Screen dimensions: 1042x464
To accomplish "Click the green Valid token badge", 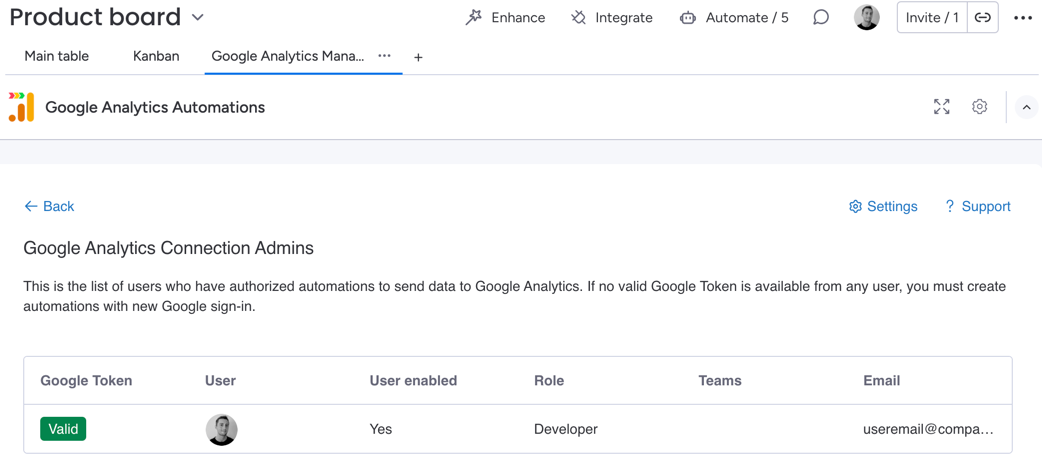I will pyautogui.click(x=63, y=429).
